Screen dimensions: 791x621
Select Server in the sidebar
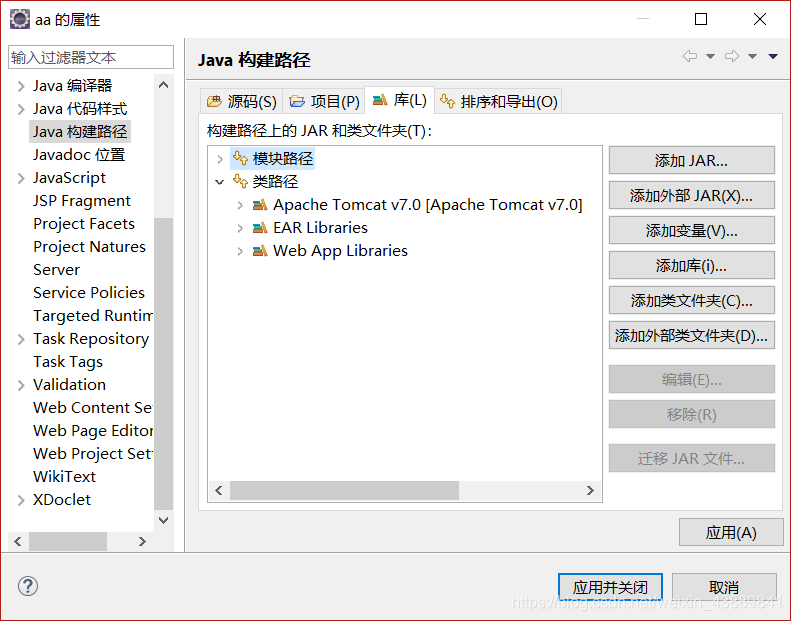click(x=56, y=269)
